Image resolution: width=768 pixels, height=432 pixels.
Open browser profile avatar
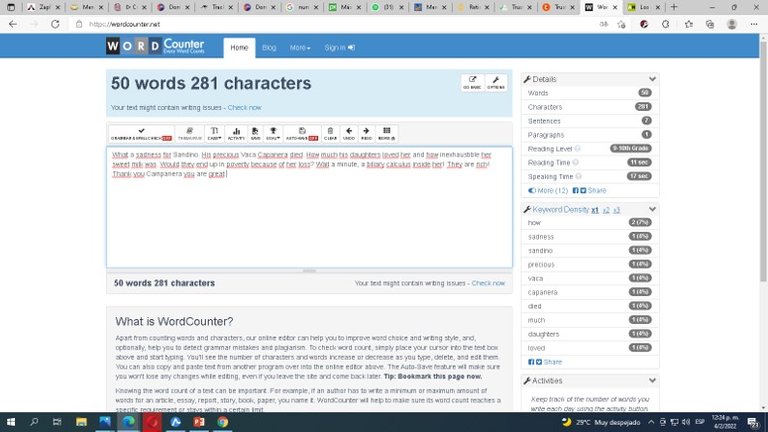pyautogui.click(x=732, y=24)
